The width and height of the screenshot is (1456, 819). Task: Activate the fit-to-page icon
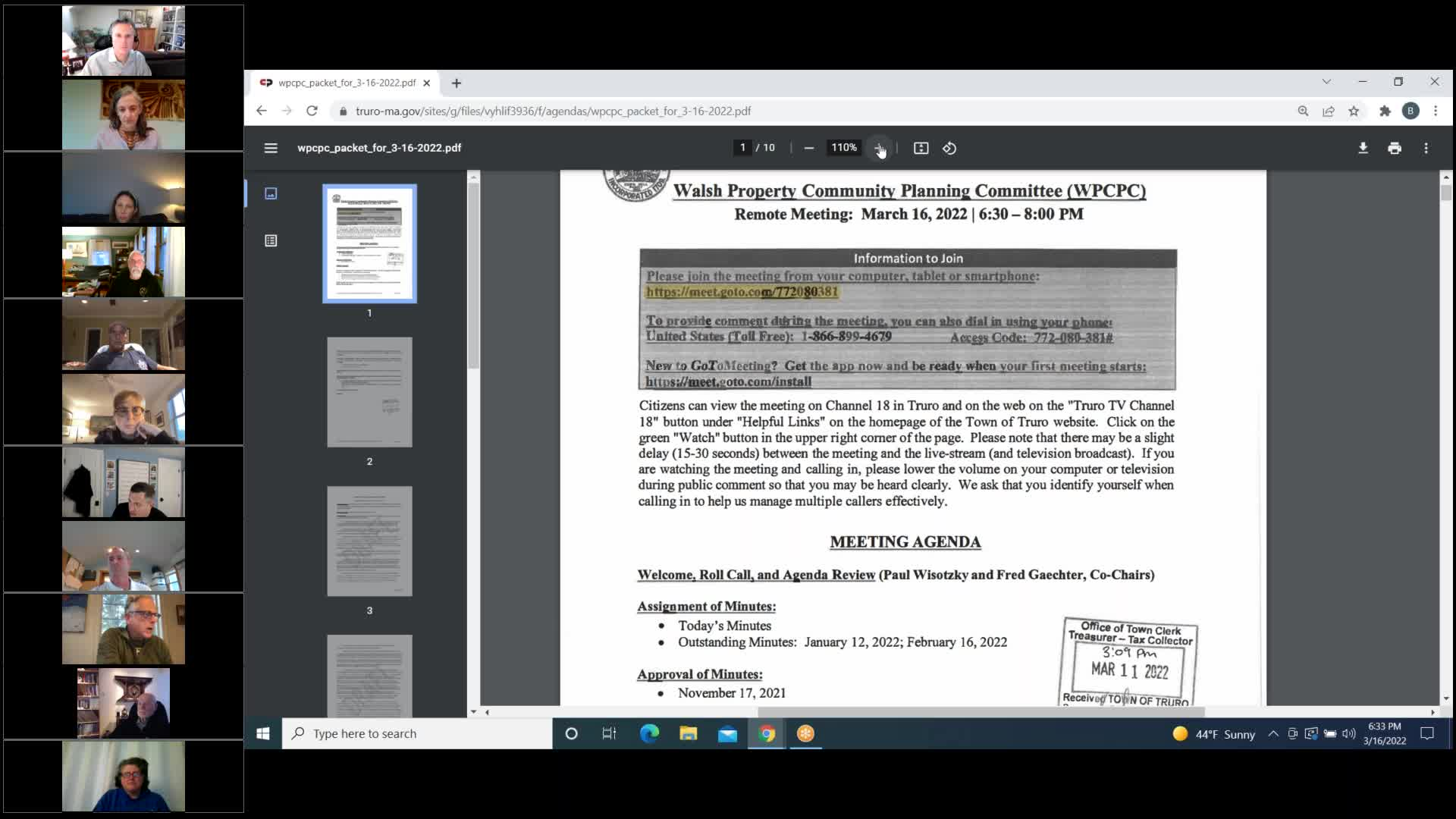point(921,148)
